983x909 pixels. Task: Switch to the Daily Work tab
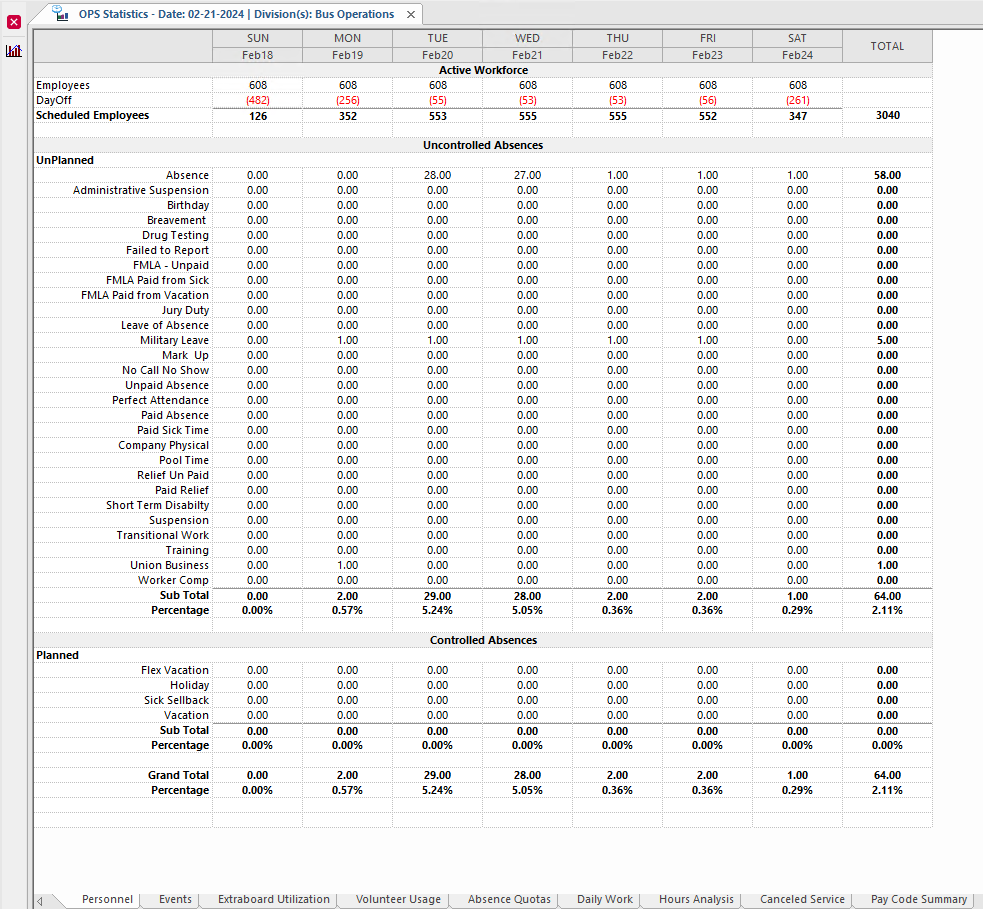[x=601, y=899]
